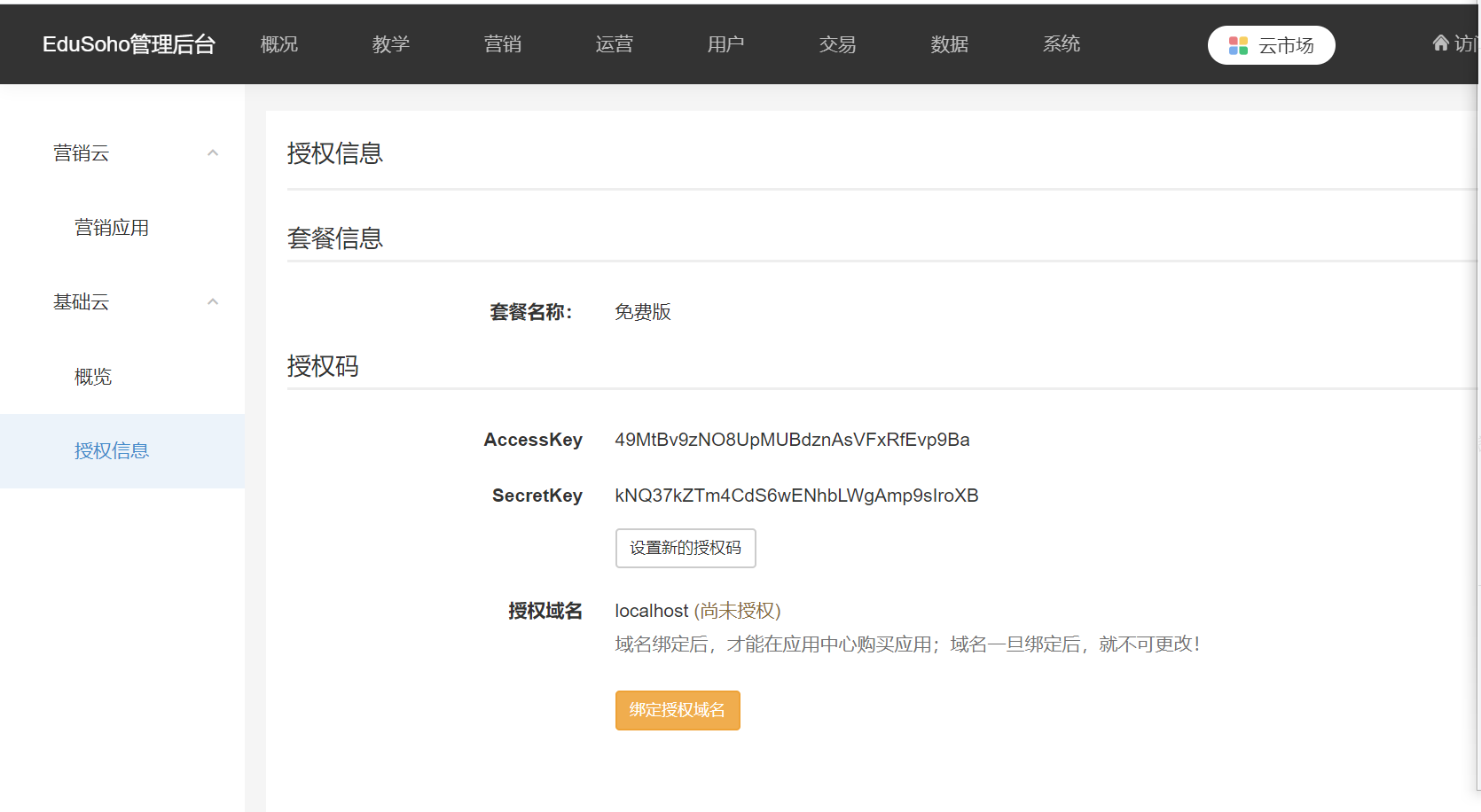Viewport: 1481px width, 812px height.
Task: Navigate to the 系统 top menu
Action: (x=1062, y=44)
